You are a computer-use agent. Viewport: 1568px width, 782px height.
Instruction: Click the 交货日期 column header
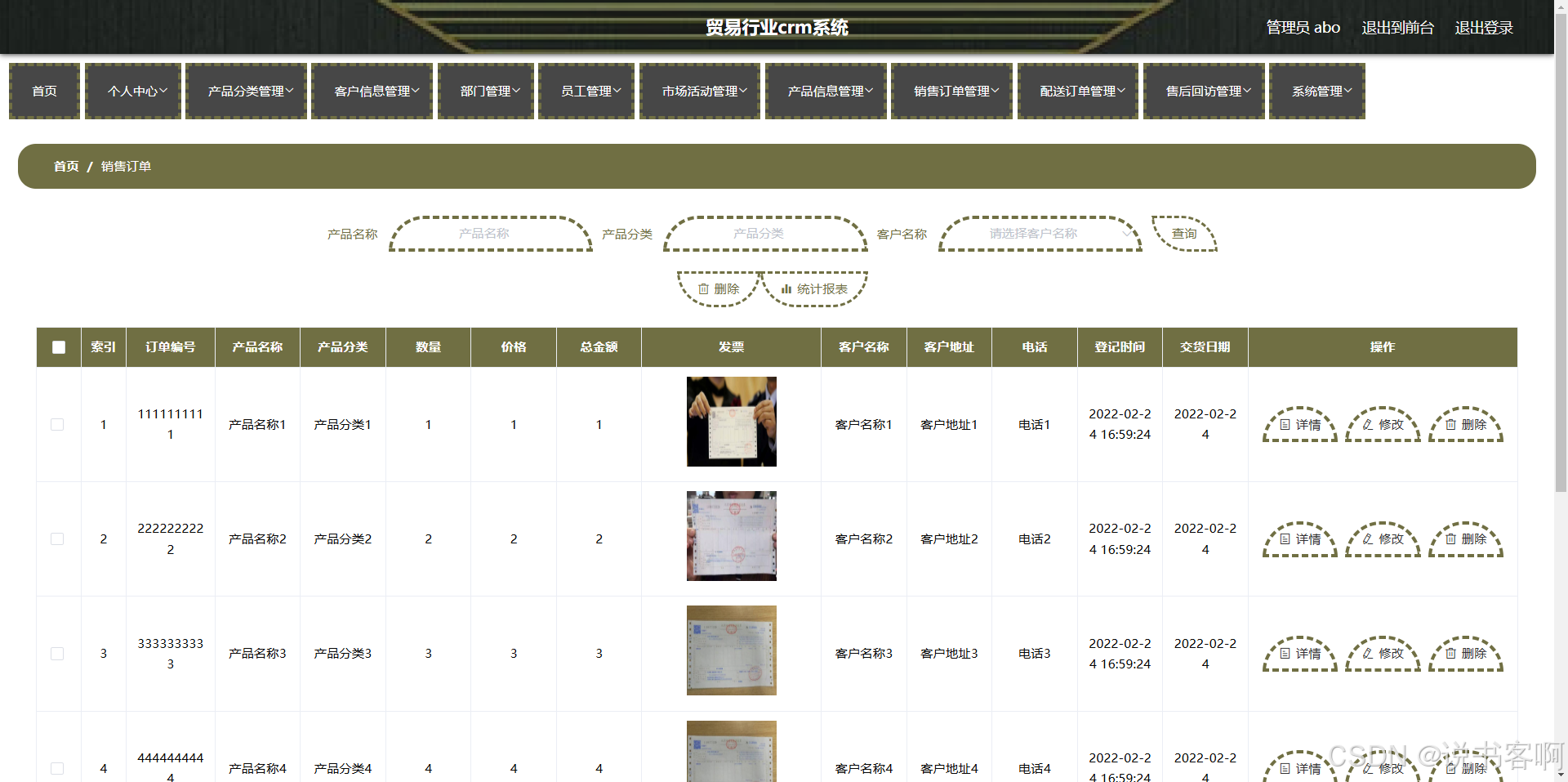pos(1205,347)
